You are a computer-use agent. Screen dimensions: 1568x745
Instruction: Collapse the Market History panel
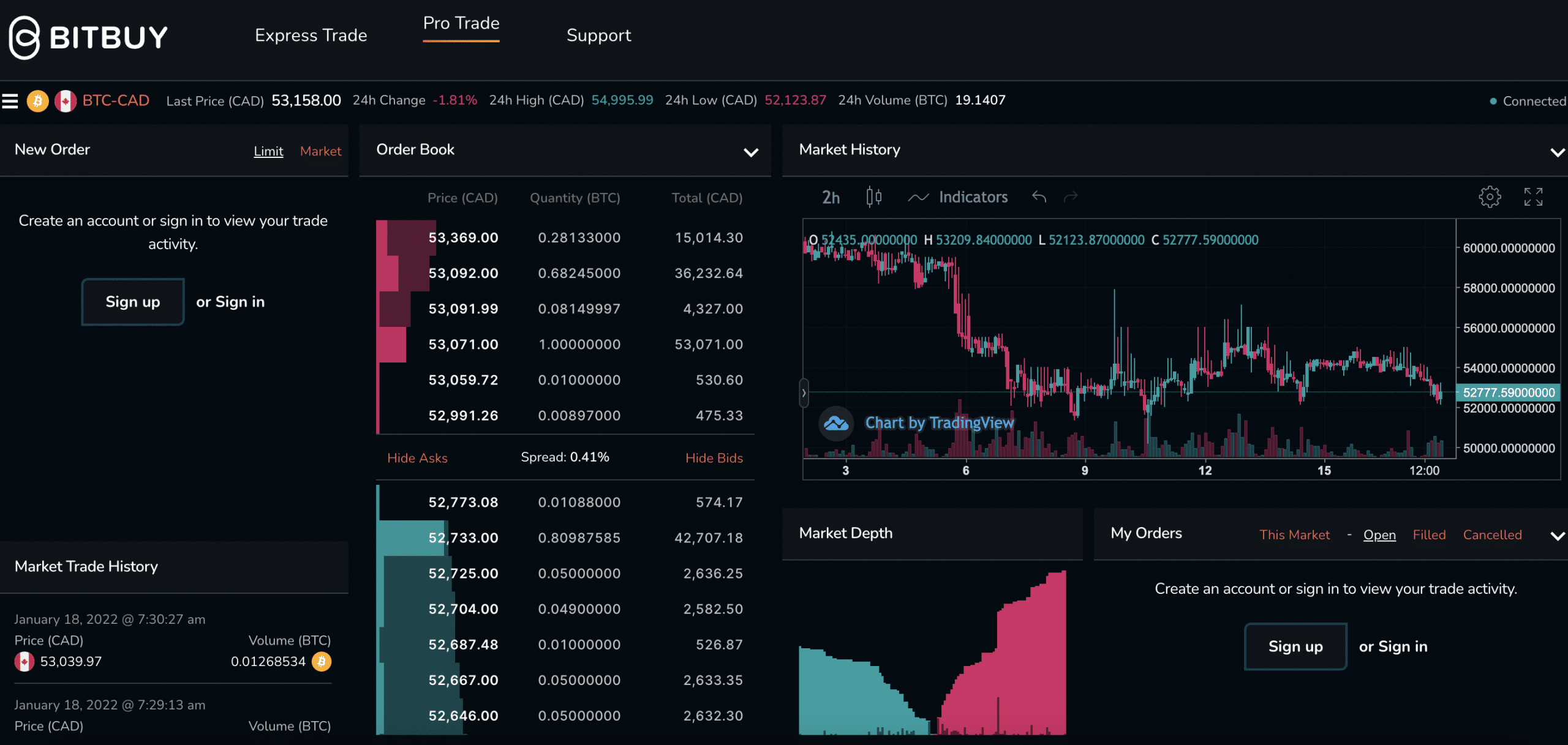1558,152
